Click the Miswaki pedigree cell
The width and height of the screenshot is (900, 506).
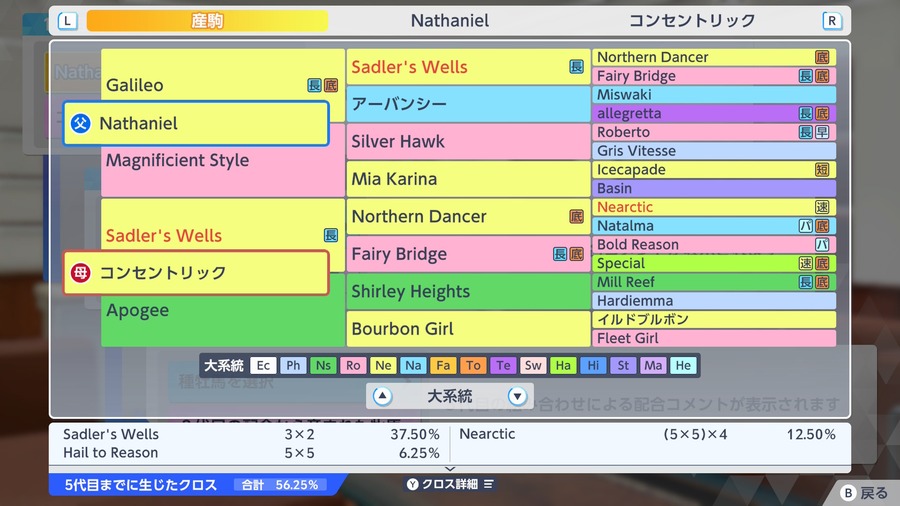tap(713, 95)
